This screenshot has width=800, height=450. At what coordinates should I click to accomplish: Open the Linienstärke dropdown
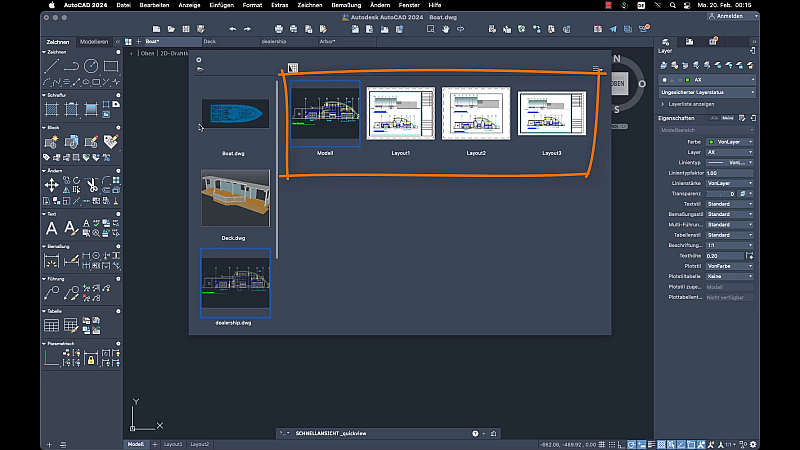click(x=730, y=183)
